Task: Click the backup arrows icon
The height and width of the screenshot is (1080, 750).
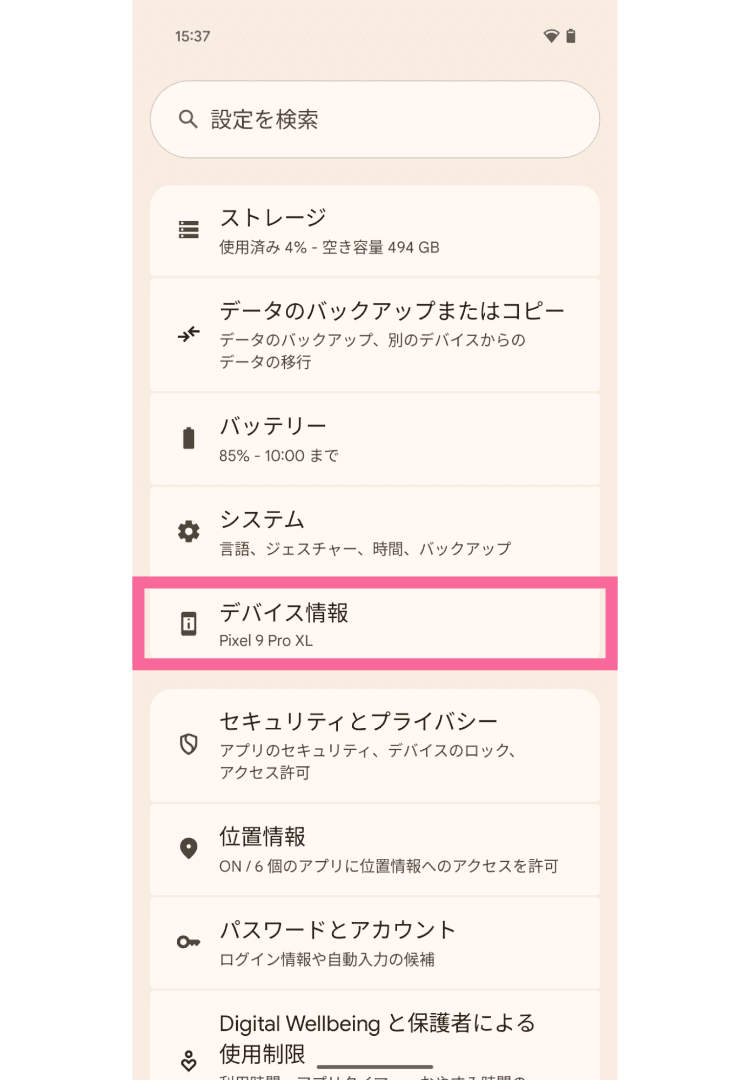Action: (x=188, y=334)
